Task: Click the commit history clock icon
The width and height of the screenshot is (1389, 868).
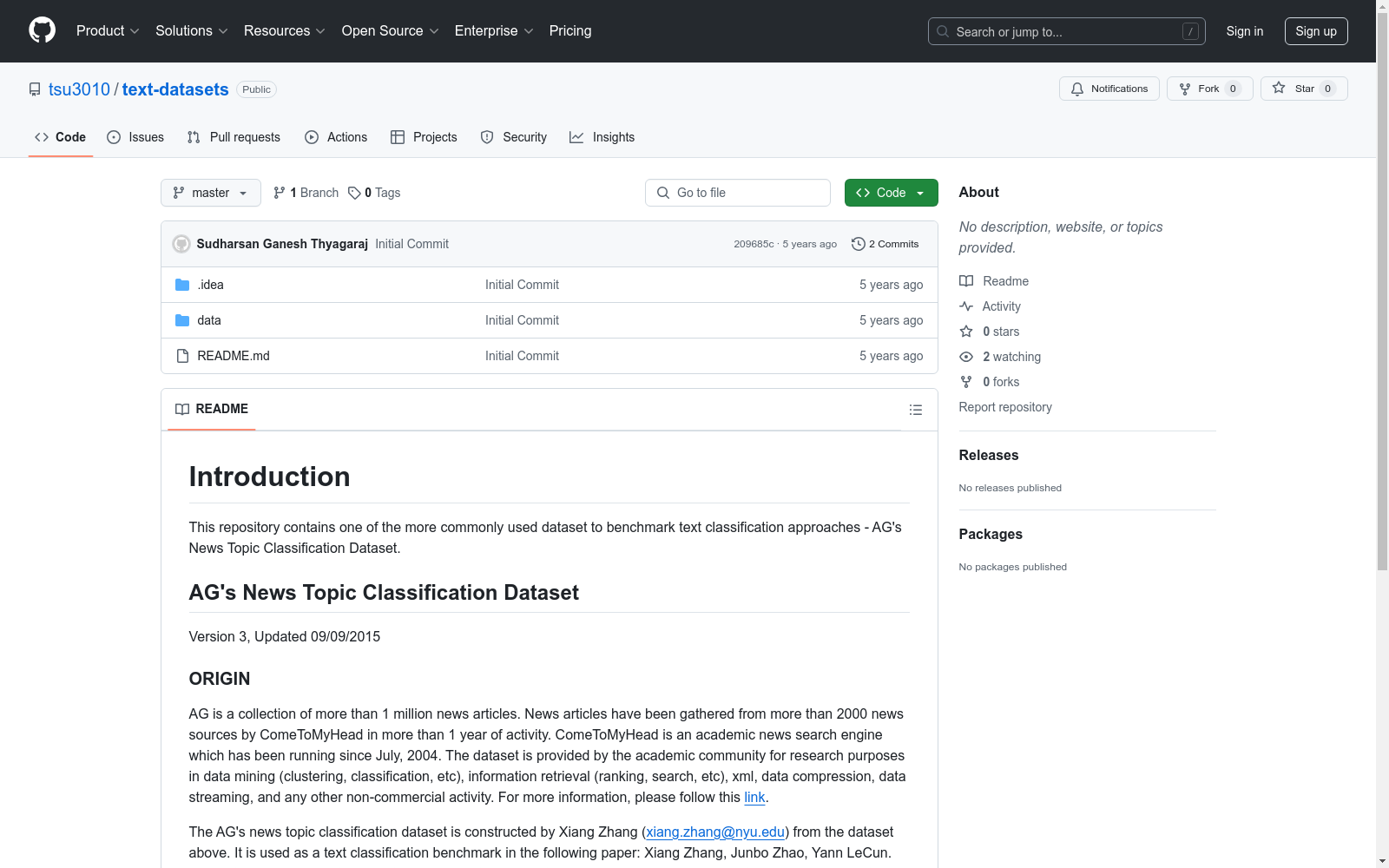Action: tap(859, 244)
